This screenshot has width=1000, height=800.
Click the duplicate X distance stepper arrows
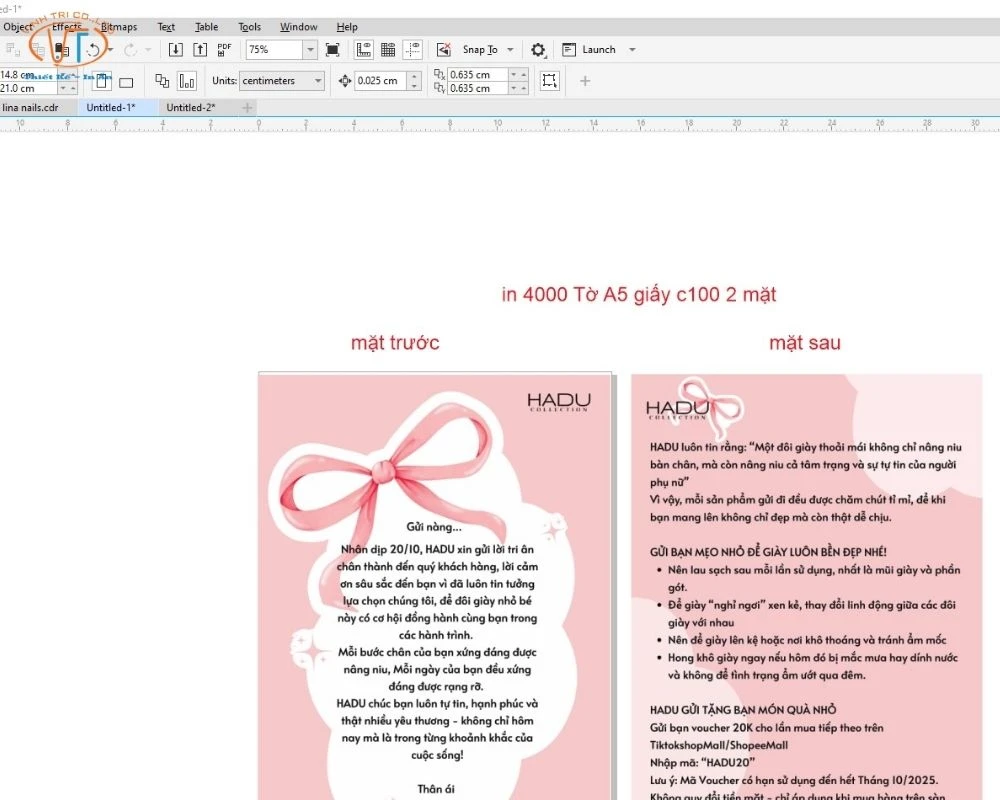[x=518, y=75]
